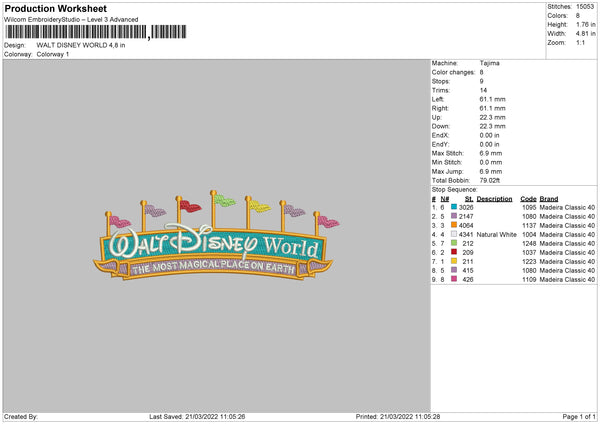Select the Trims value 14
Viewport: 600px width, 424px height.
483,90
